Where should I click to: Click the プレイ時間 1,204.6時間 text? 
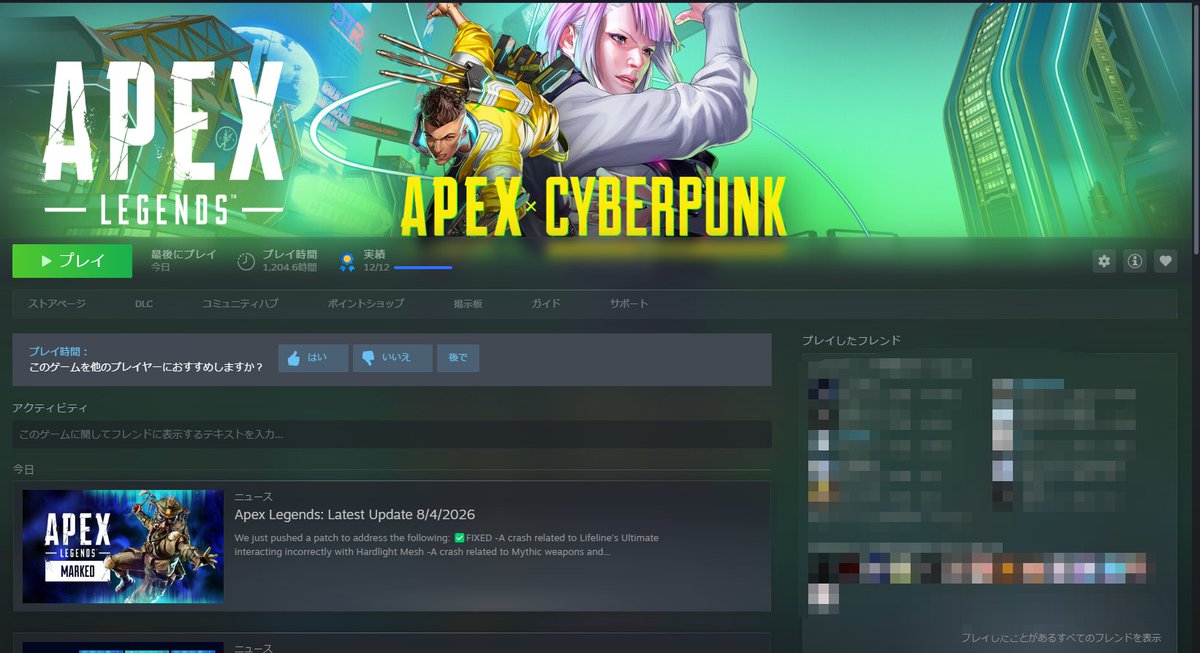pyautogui.click(x=289, y=261)
